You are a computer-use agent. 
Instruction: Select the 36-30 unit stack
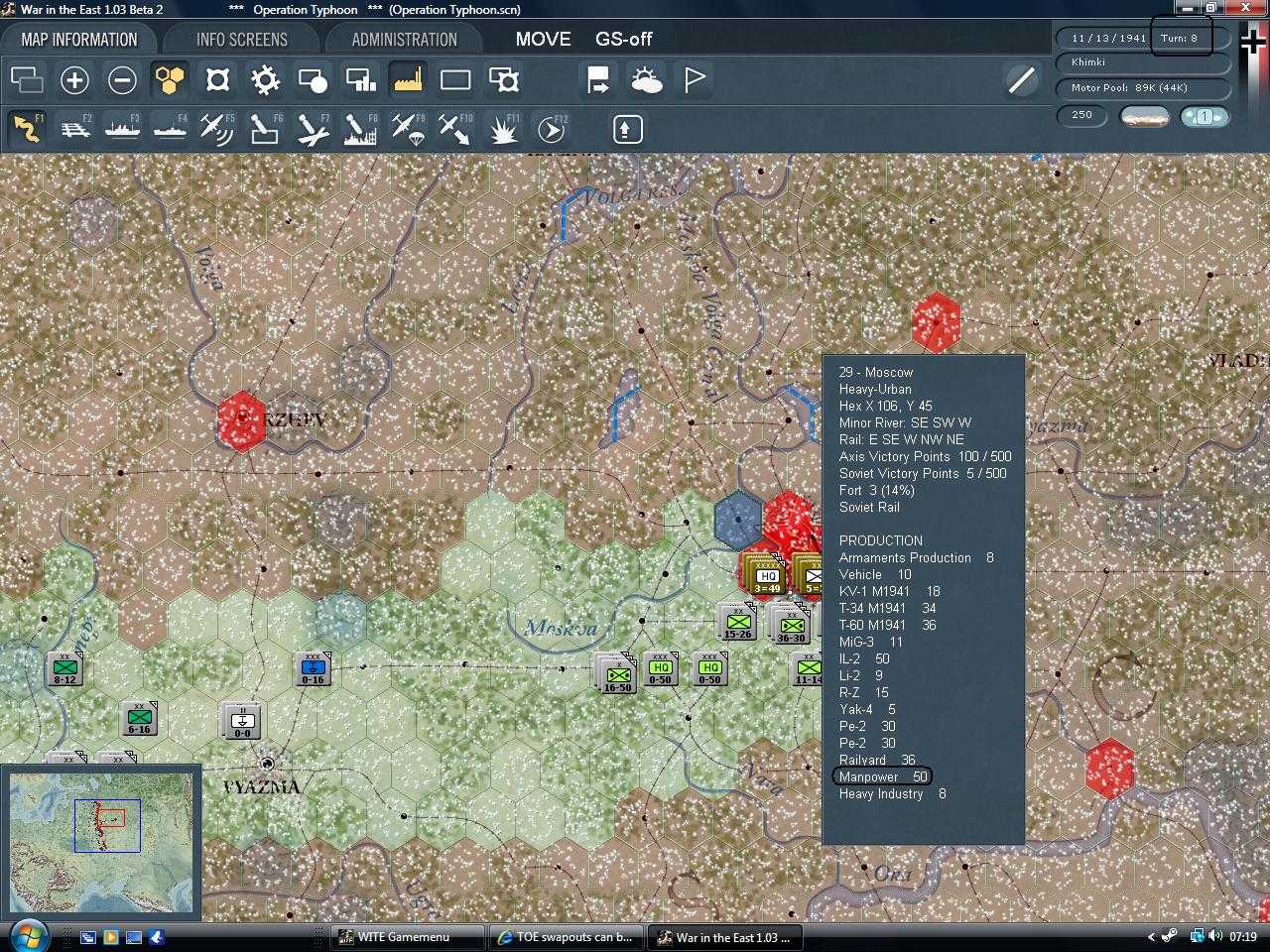pyautogui.click(x=791, y=625)
